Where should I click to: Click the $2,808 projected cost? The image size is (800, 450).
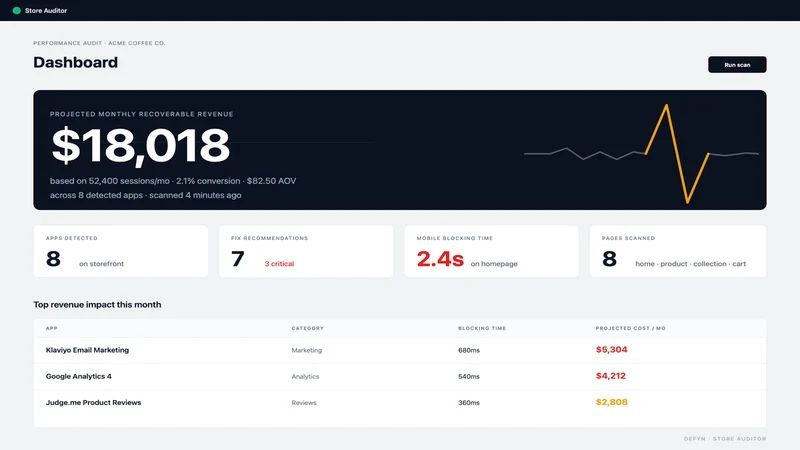611,402
